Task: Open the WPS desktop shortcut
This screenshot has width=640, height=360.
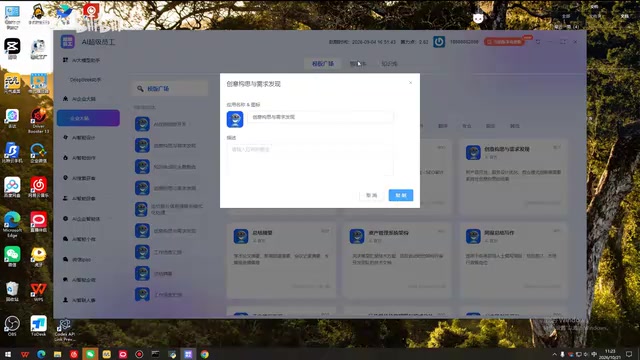Action: (x=38, y=291)
